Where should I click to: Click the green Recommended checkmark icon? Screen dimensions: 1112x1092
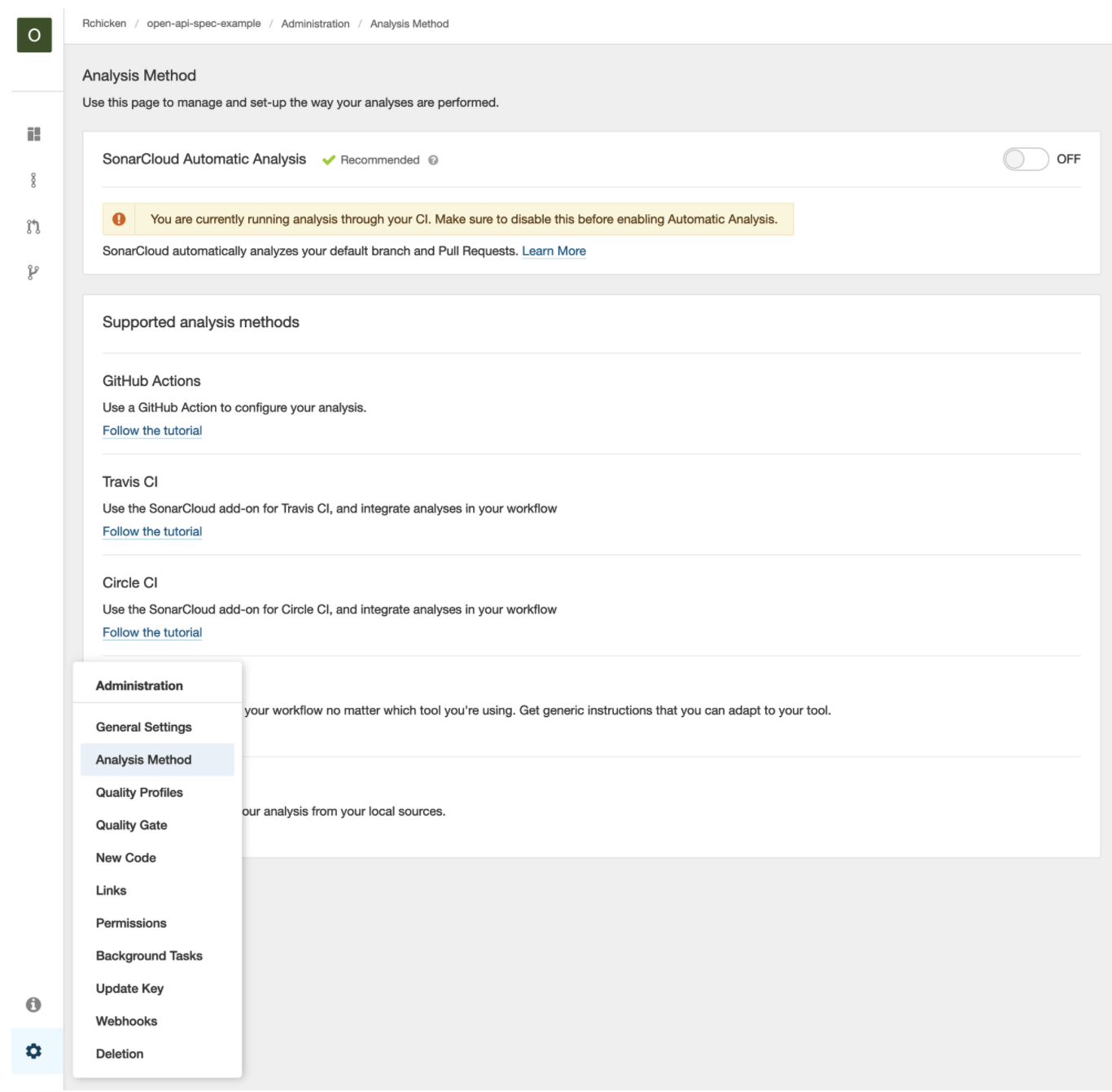(x=329, y=160)
